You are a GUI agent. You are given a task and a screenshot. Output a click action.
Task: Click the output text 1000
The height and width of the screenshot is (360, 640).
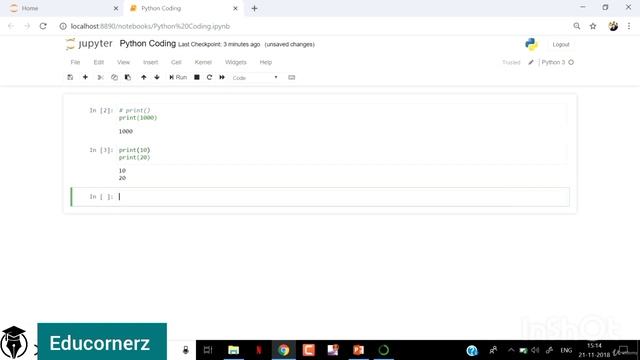click(126, 131)
